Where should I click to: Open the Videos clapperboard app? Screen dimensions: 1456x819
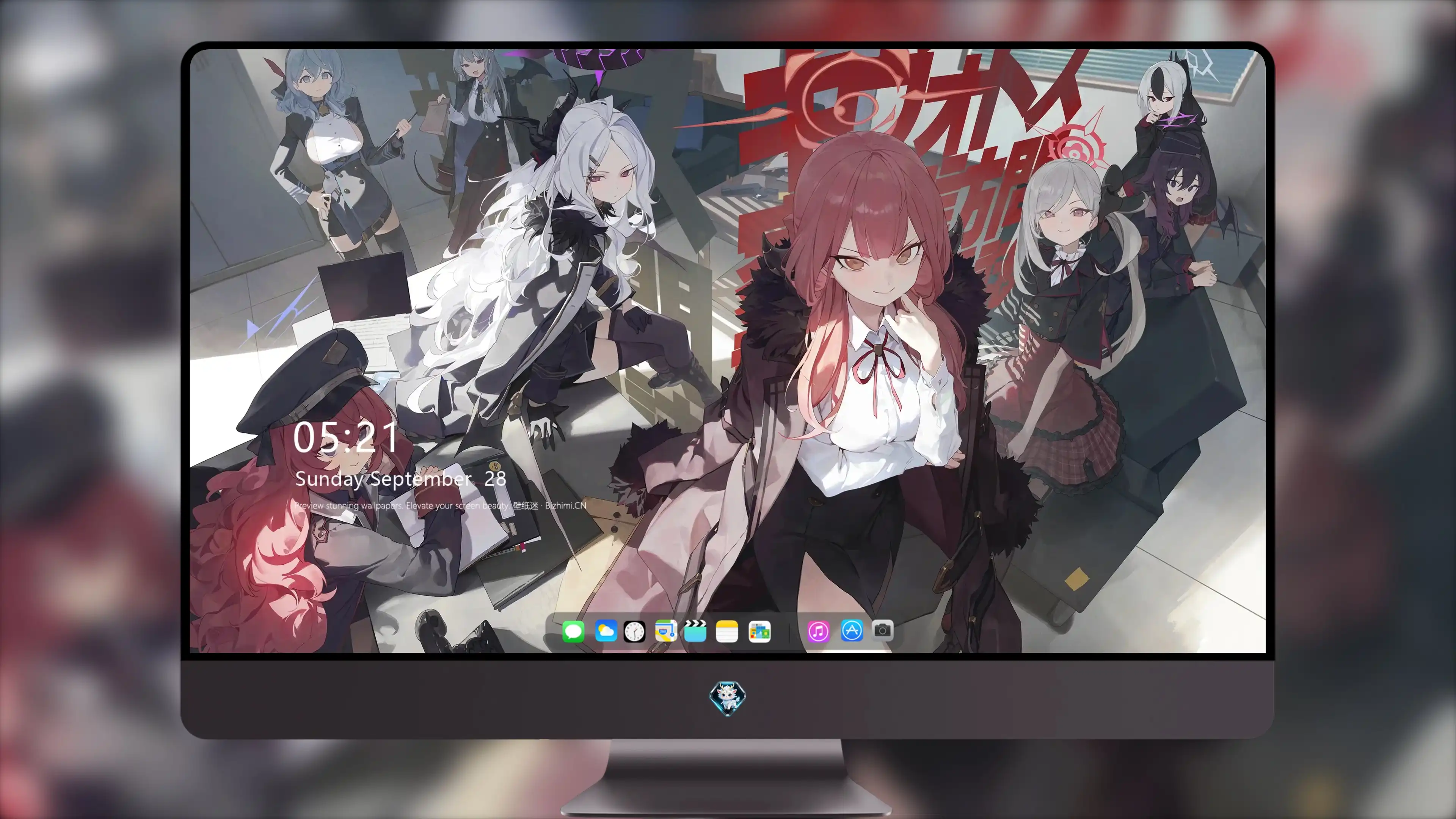[695, 631]
